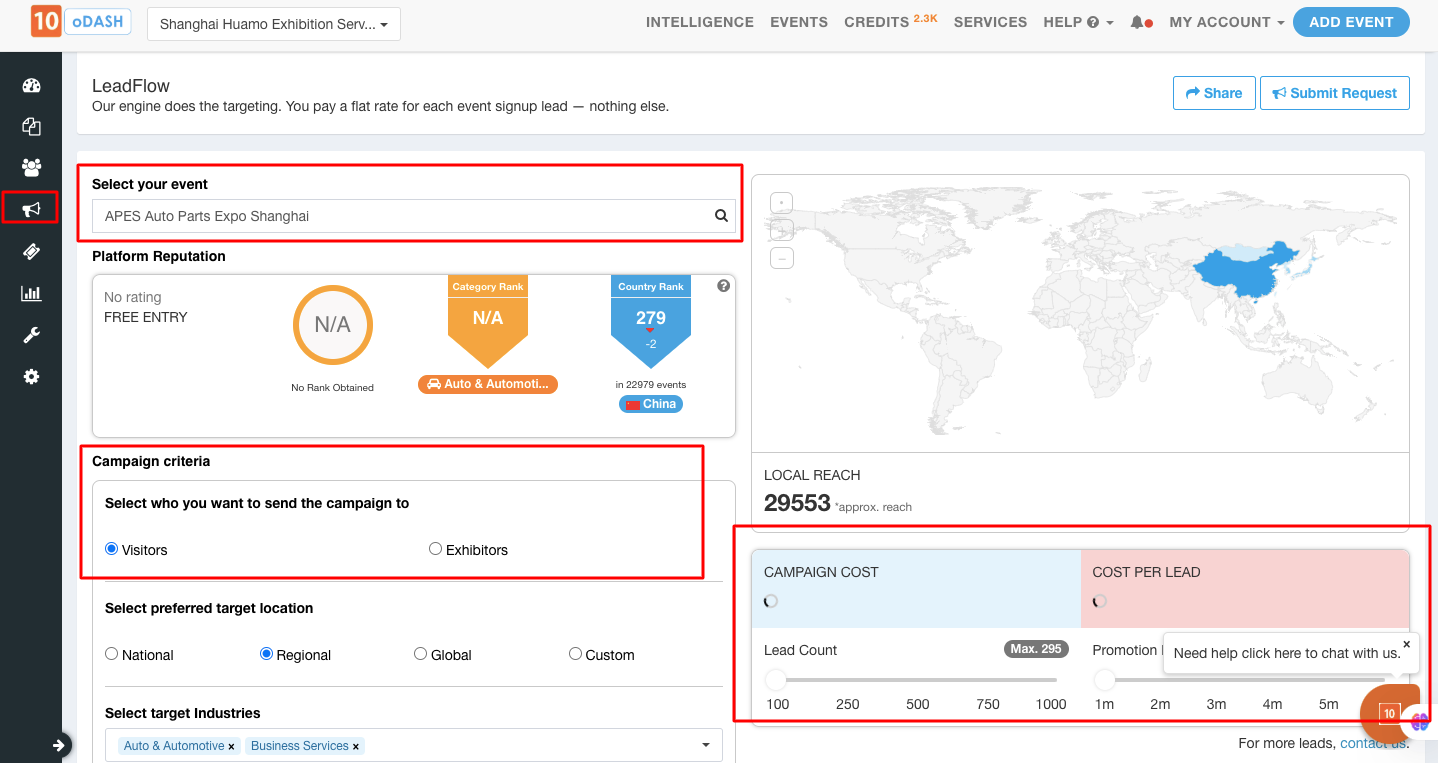Click the Submit Request button
The width and height of the screenshot is (1438, 763).
(1335, 93)
